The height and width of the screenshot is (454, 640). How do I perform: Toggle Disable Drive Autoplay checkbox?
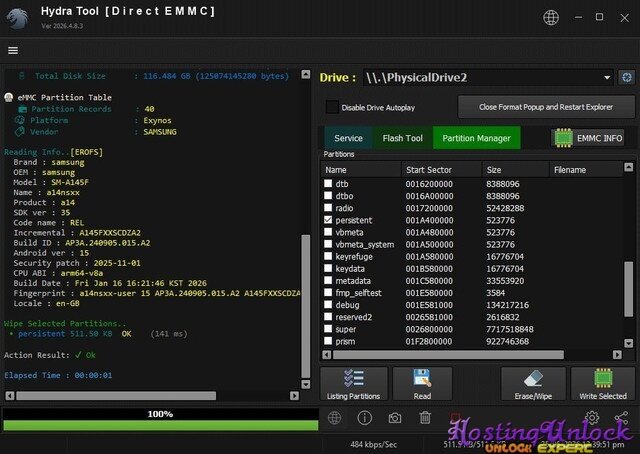coord(332,107)
